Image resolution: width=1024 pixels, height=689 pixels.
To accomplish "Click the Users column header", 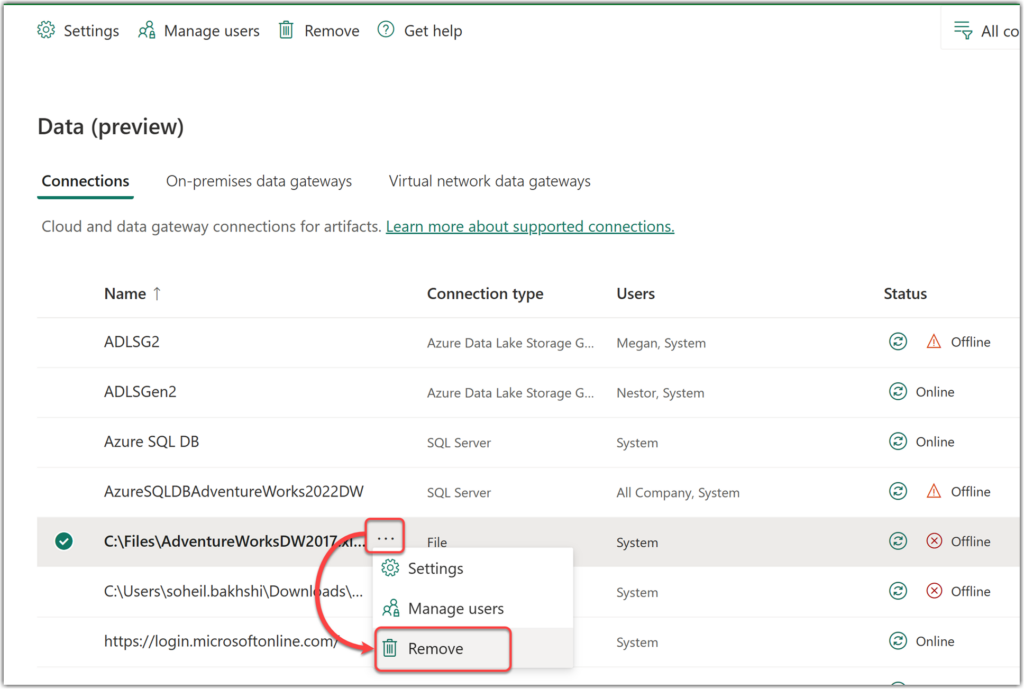I will pyautogui.click(x=635, y=294).
